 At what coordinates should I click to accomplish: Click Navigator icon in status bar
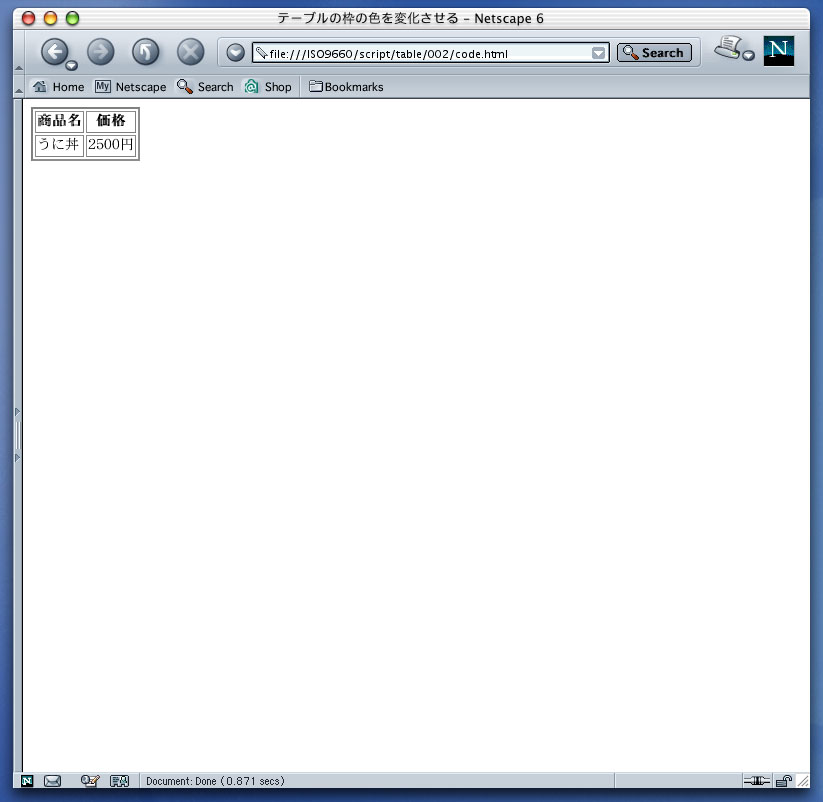tap(28, 781)
